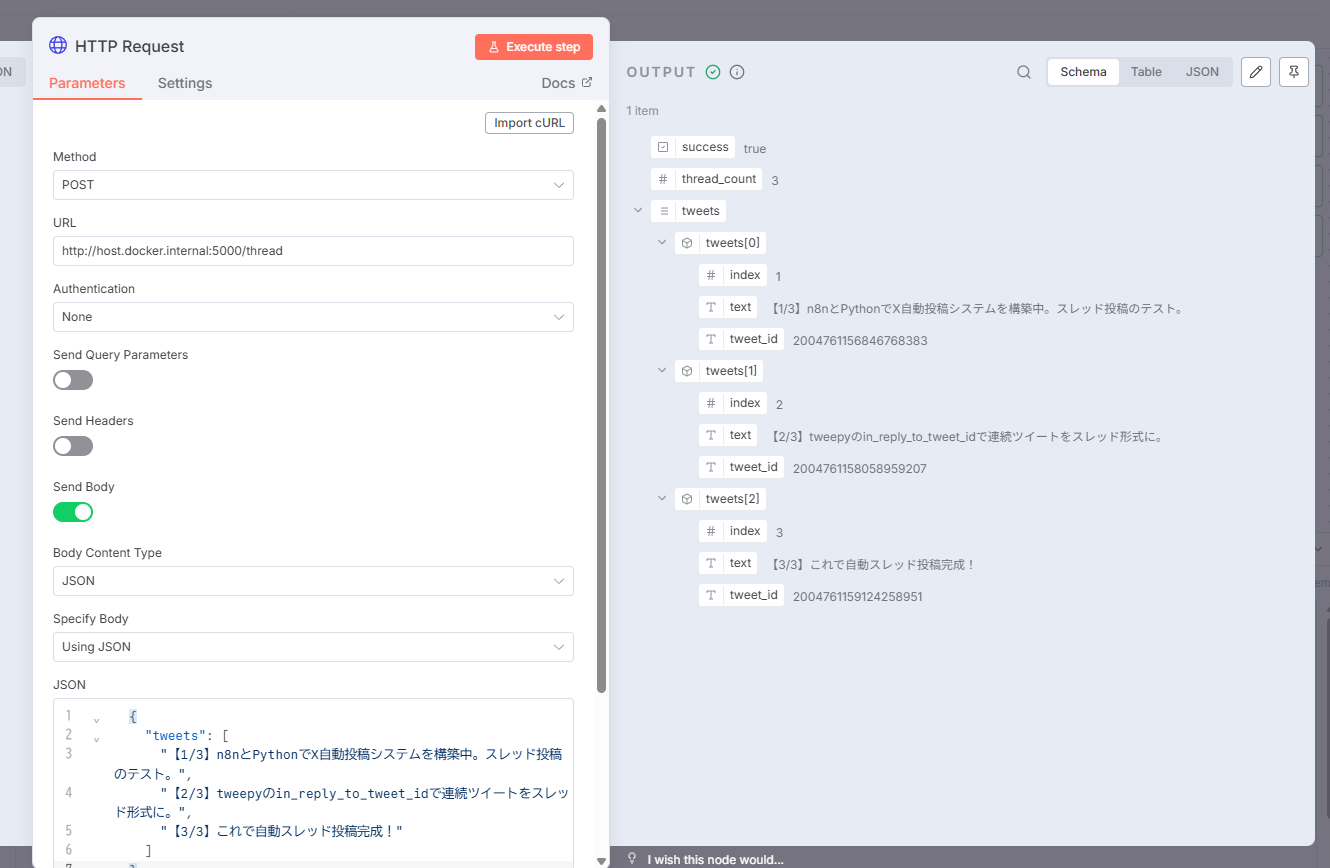Image resolution: width=1330 pixels, height=868 pixels.
Task: Click into the URL input field
Action: pyautogui.click(x=313, y=251)
